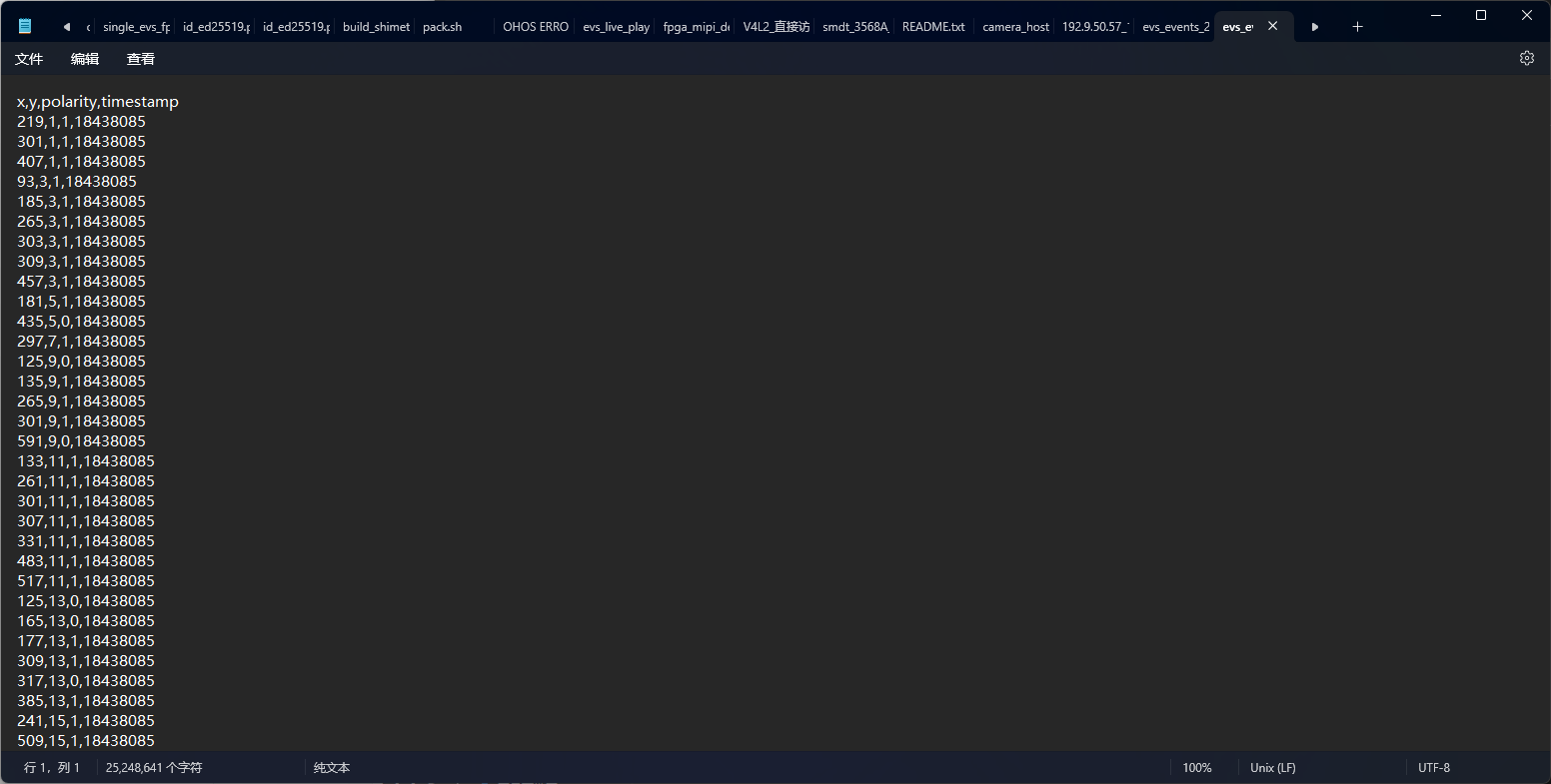Open the build_shimet tab

(x=375, y=27)
